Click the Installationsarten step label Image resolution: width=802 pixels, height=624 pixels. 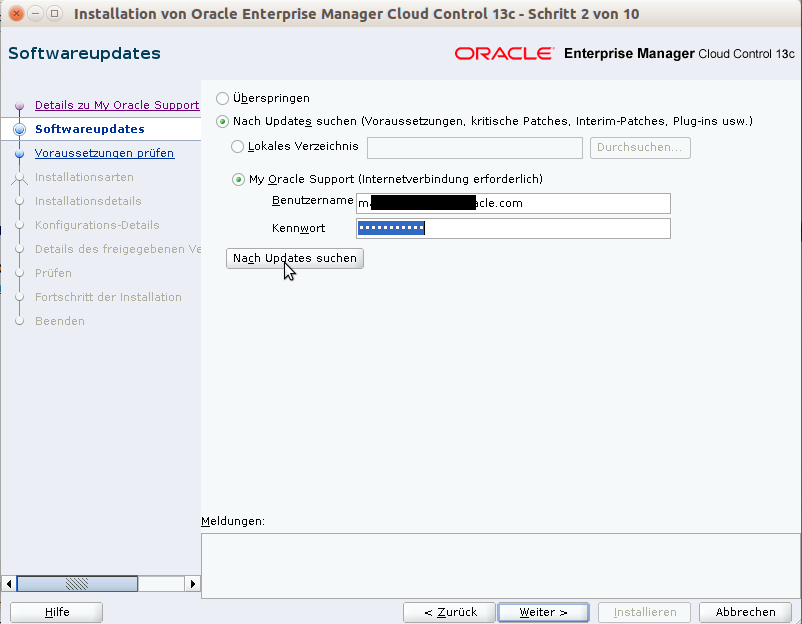(84, 177)
